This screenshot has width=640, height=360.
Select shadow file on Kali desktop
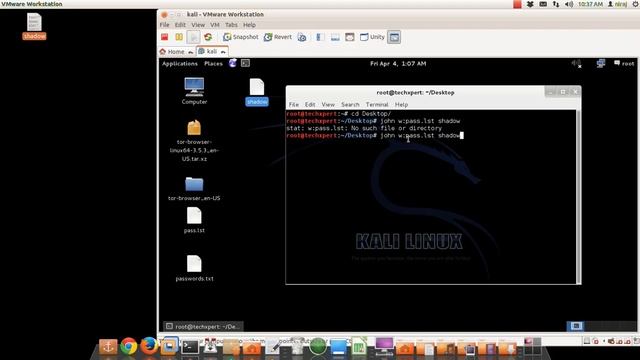(257, 92)
